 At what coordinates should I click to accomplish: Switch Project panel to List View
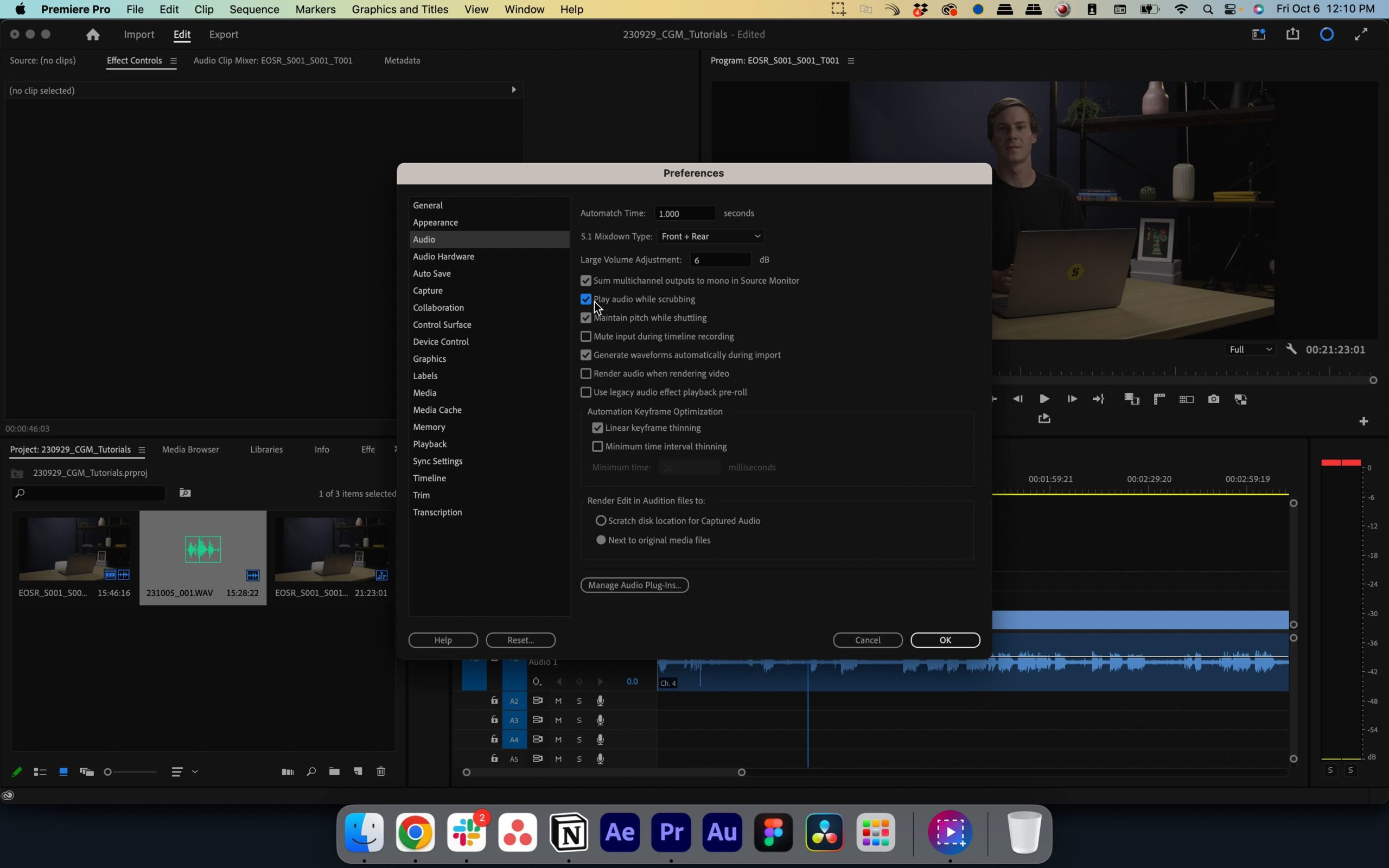(40, 771)
